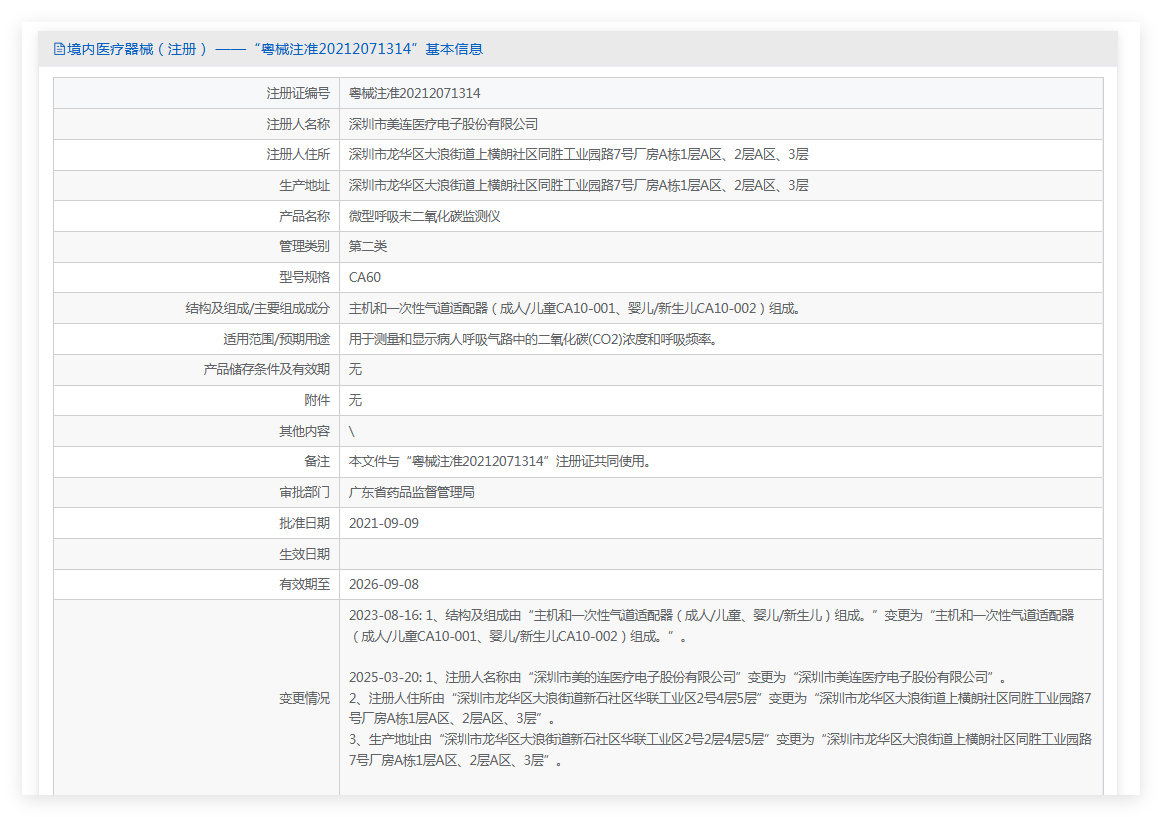1162x817 pixels.
Task: Select change item 3 about 生产地址
Action: (720, 750)
